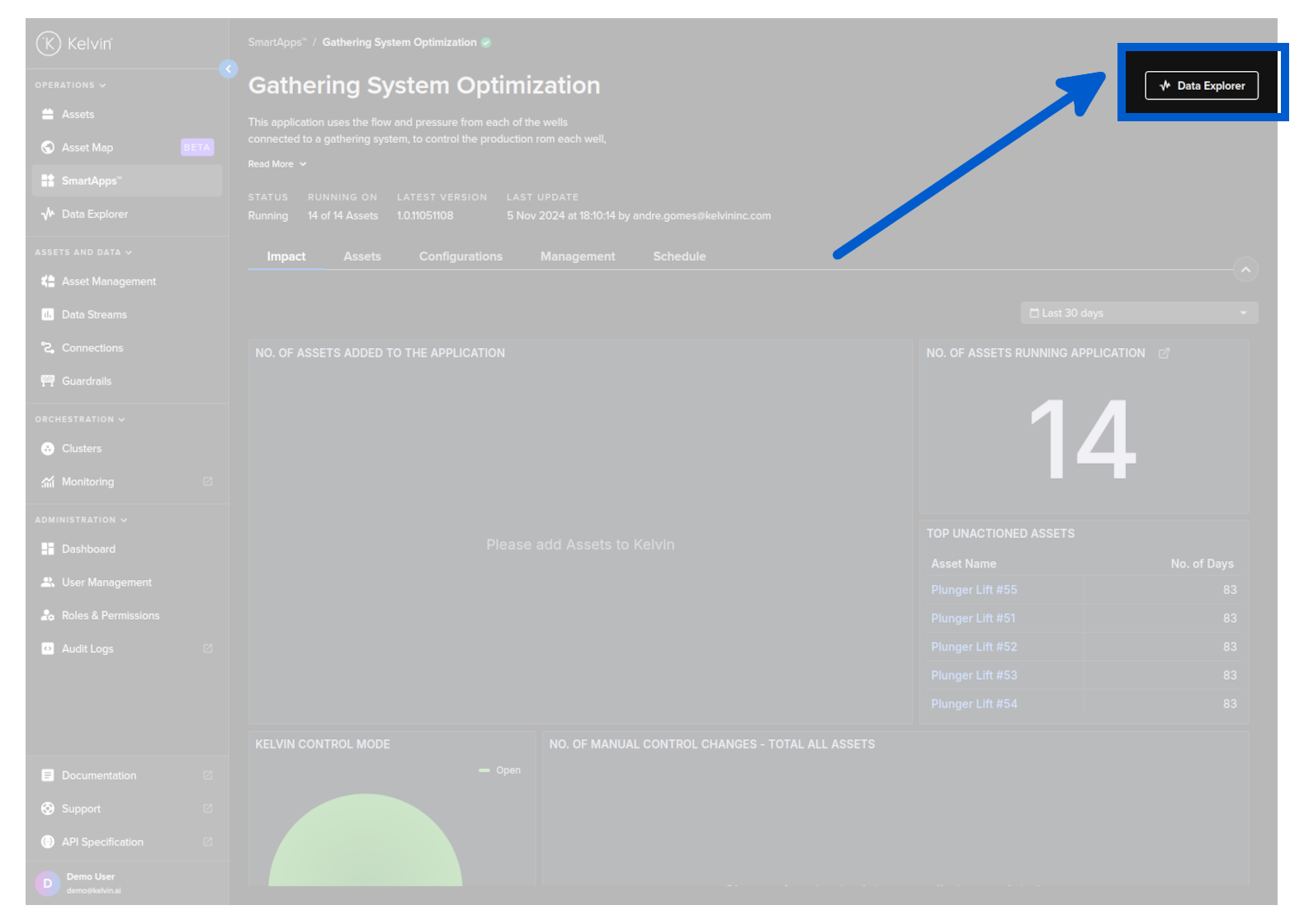Collapse the Operations section

[x=70, y=85]
